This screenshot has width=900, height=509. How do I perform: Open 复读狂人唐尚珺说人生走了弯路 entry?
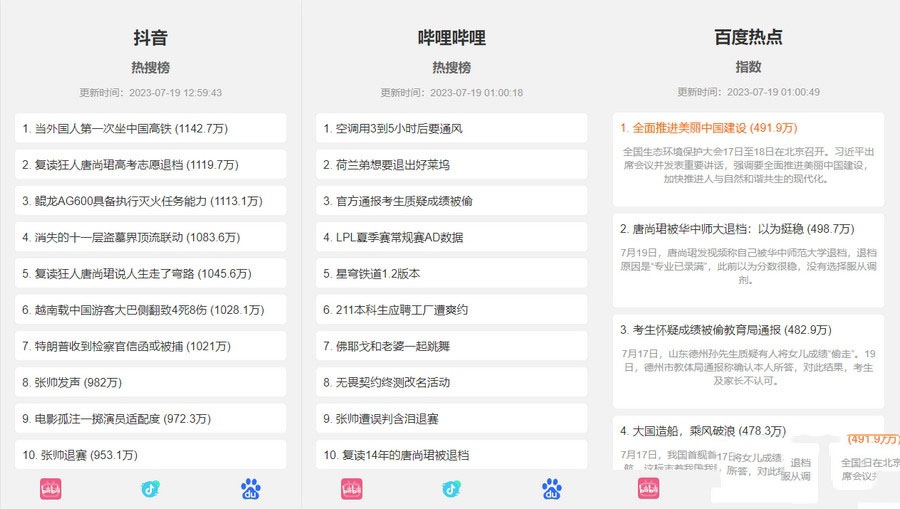coord(150,273)
